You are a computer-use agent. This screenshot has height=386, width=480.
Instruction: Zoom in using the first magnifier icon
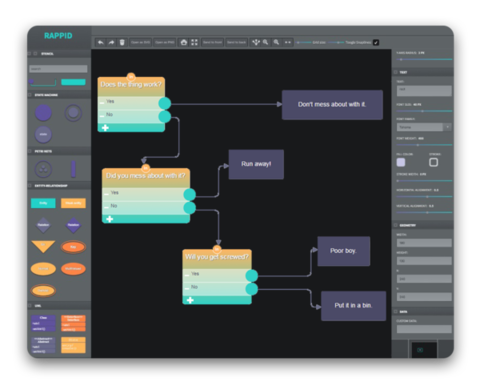(x=266, y=42)
